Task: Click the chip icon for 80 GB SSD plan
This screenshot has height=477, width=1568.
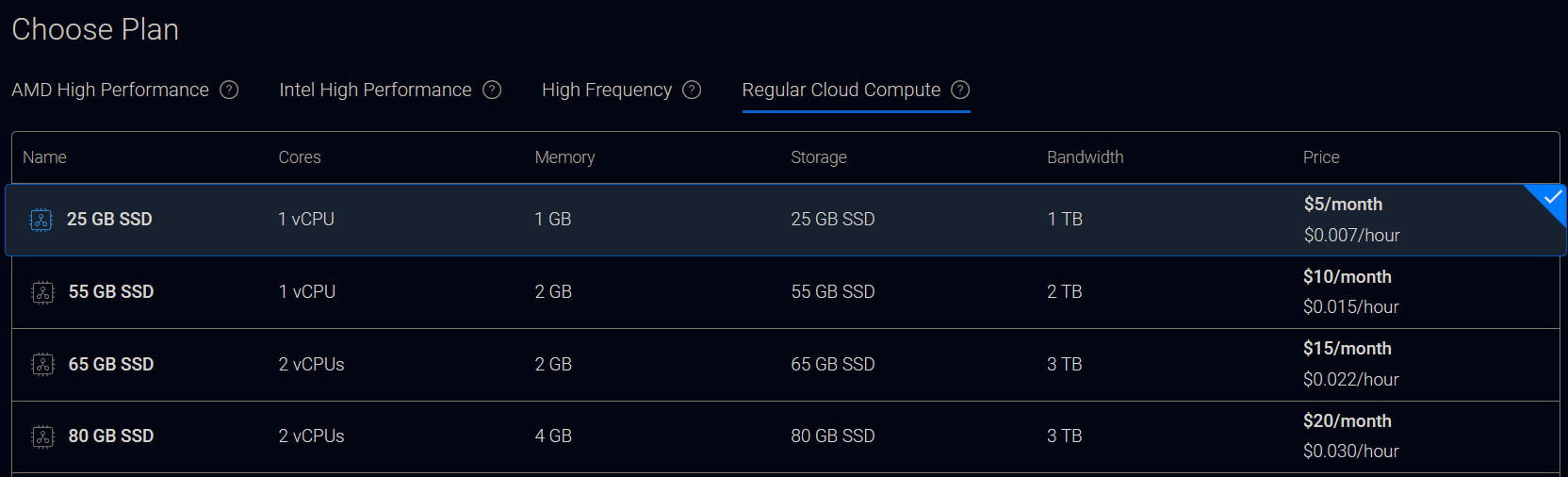Action: pyautogui.click(x=43, y=436)
